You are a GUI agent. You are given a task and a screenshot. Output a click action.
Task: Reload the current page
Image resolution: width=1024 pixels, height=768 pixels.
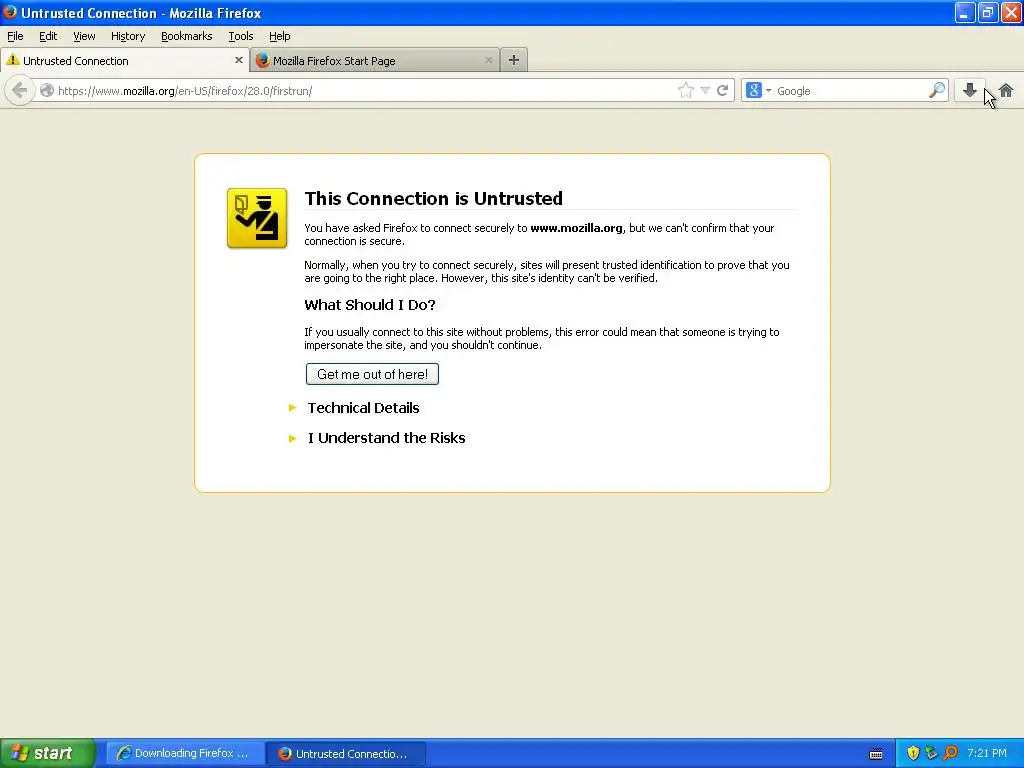(x=722, y=90)
